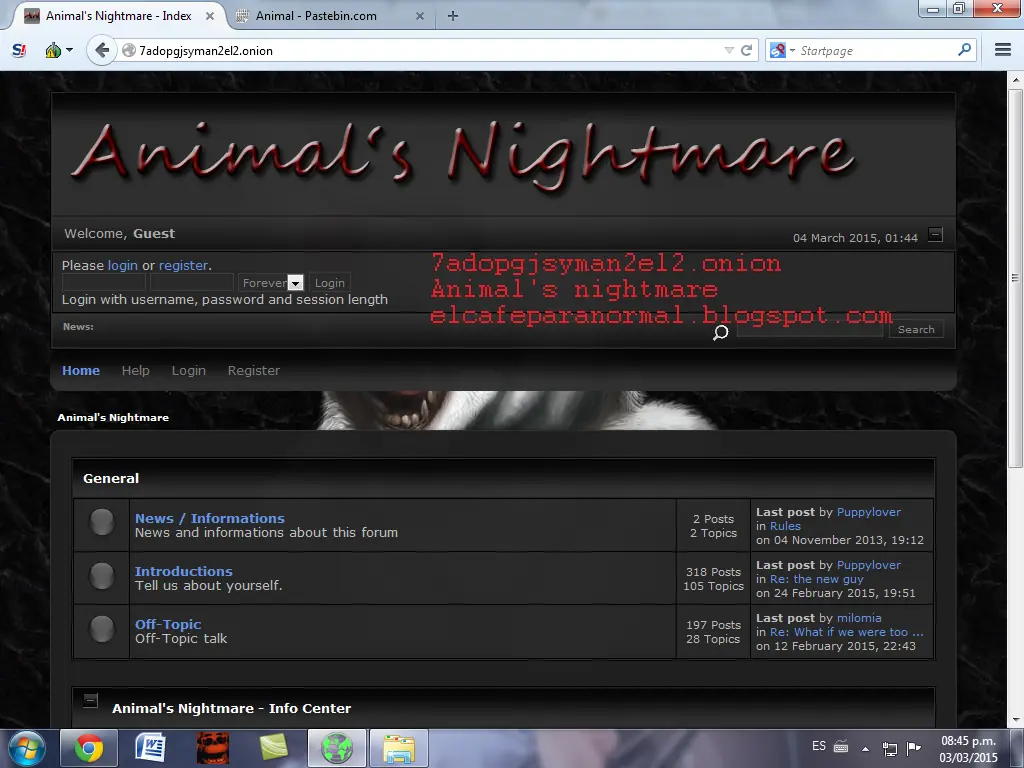
Task: Click the scrollbar up arrow
Action: (1015, 79)
